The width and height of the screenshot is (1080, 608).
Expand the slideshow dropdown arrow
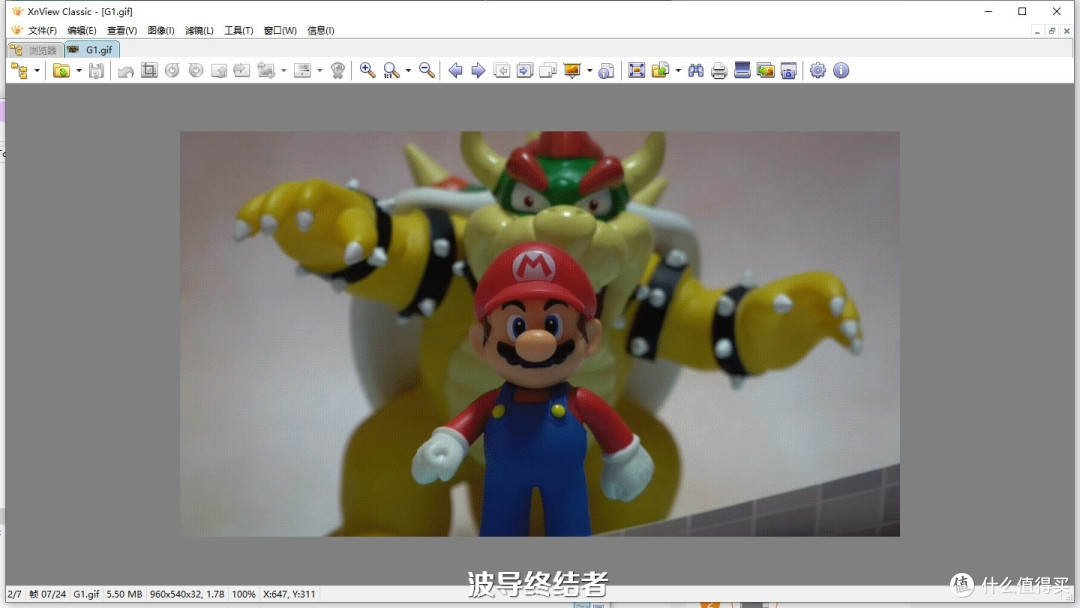[590, 71]
